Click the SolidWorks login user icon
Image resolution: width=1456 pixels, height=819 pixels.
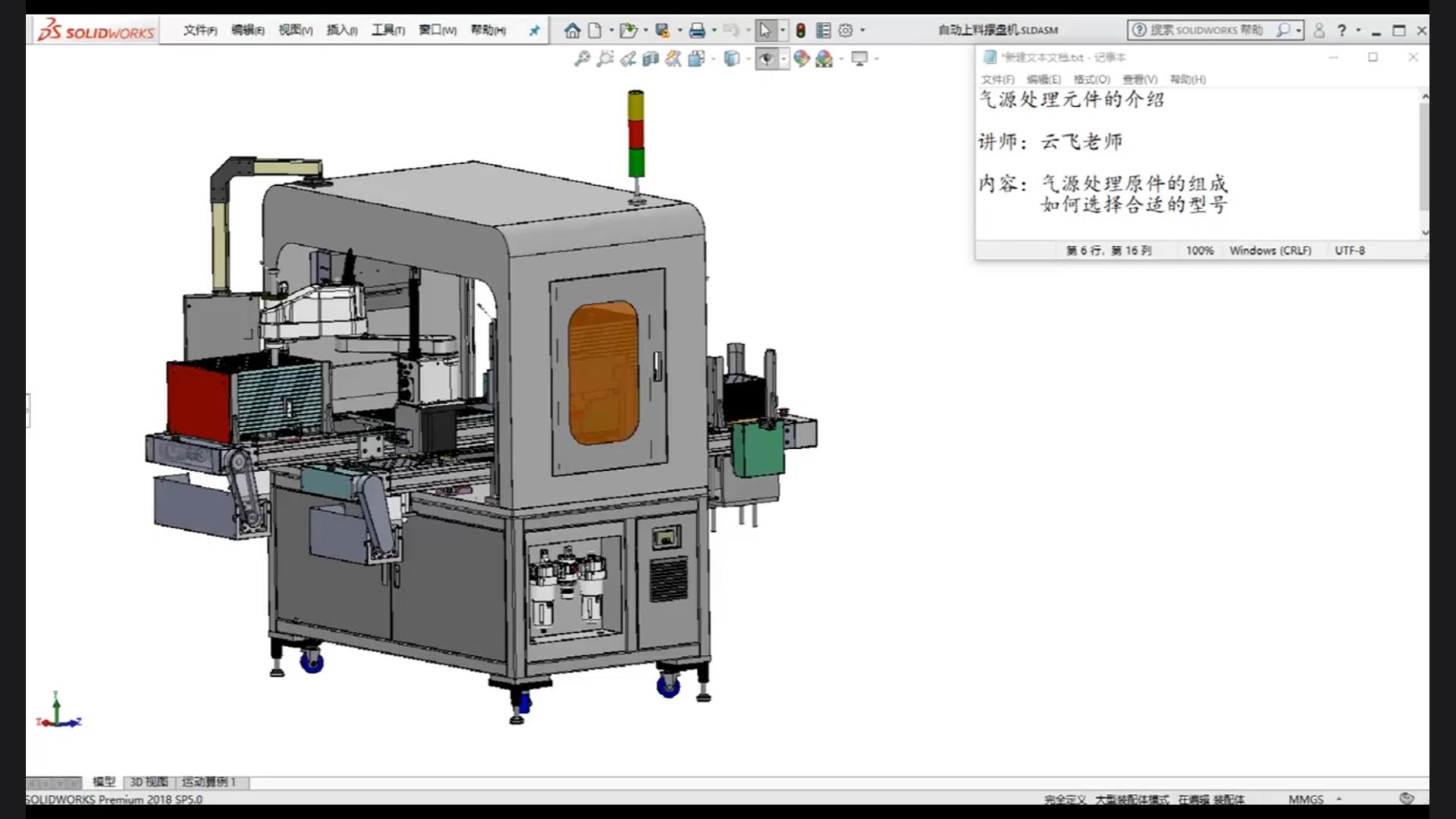[x=1319, y=30]
